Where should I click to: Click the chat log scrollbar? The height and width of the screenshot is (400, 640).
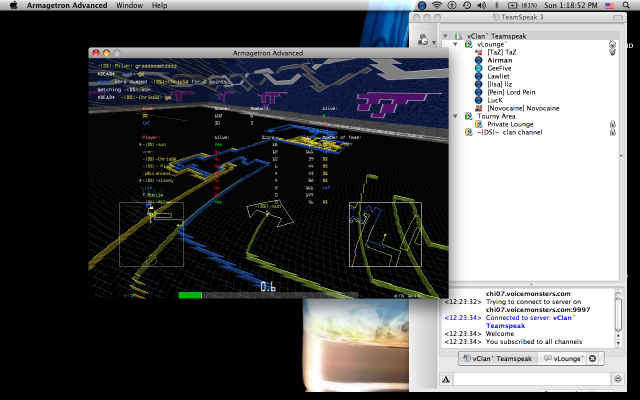pos(618,315)
